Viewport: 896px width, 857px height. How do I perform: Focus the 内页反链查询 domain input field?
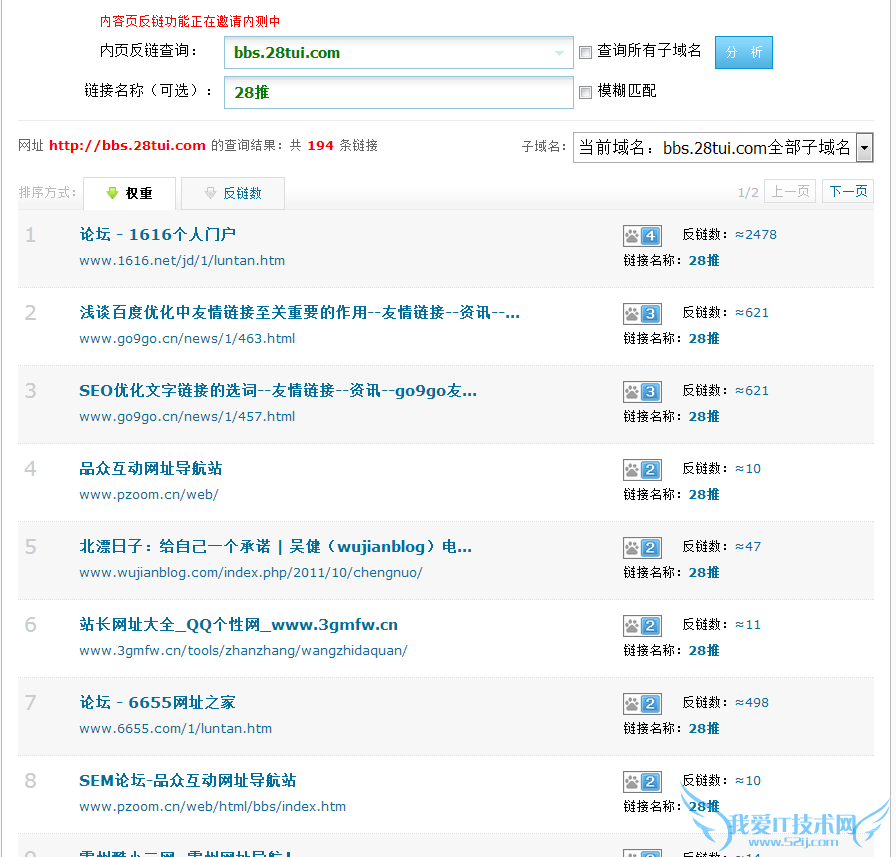point(398,53)
